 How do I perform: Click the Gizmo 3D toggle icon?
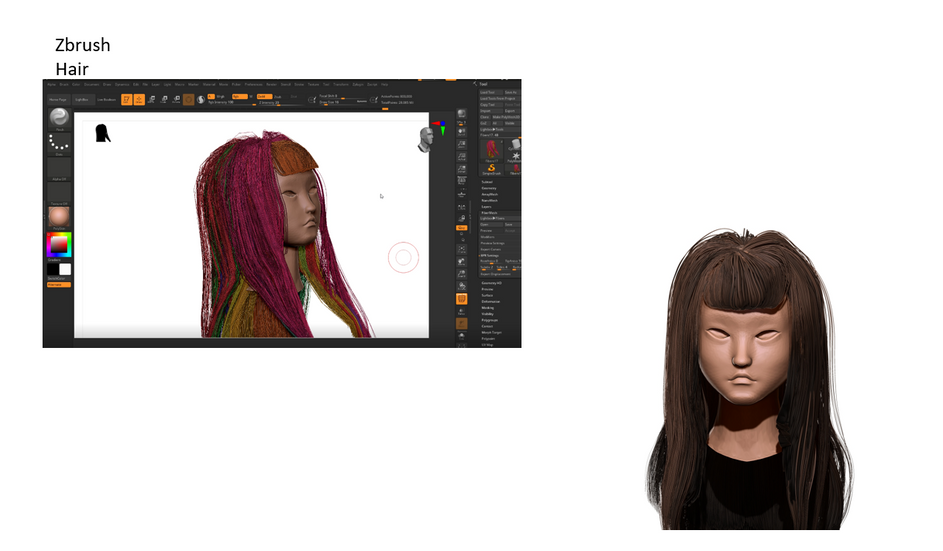pyautogui.click(x=188, y=100)
